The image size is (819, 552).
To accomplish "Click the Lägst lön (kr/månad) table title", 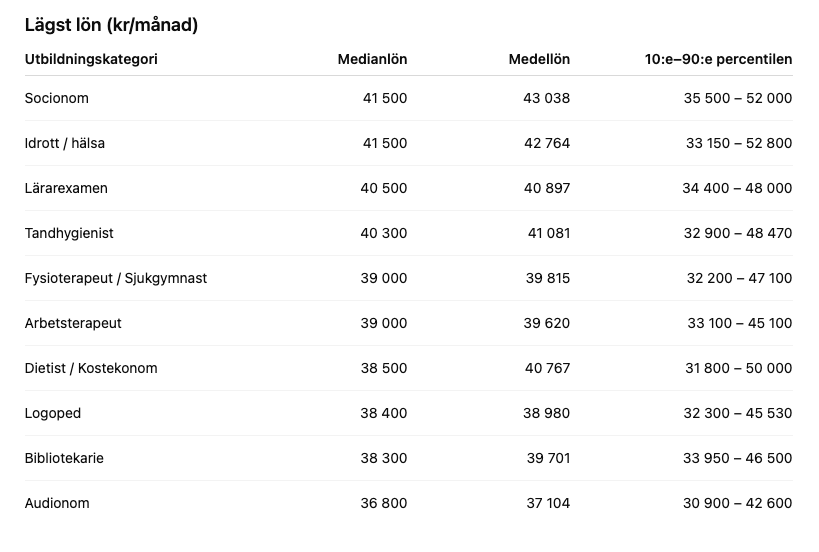I will [111, 25].
